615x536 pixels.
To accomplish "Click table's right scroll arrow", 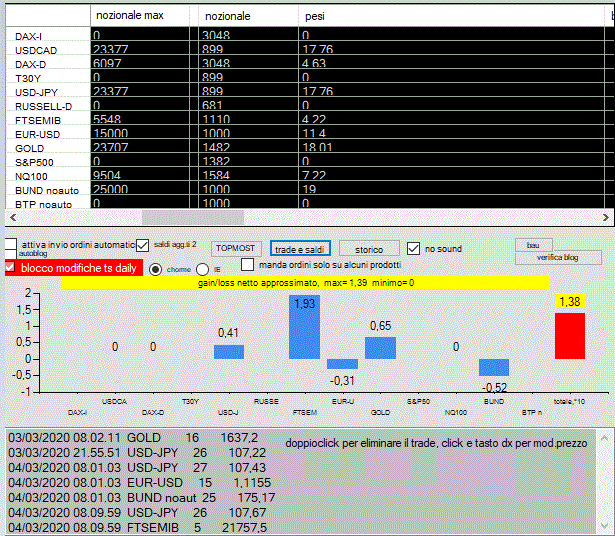I will point(606,217).
